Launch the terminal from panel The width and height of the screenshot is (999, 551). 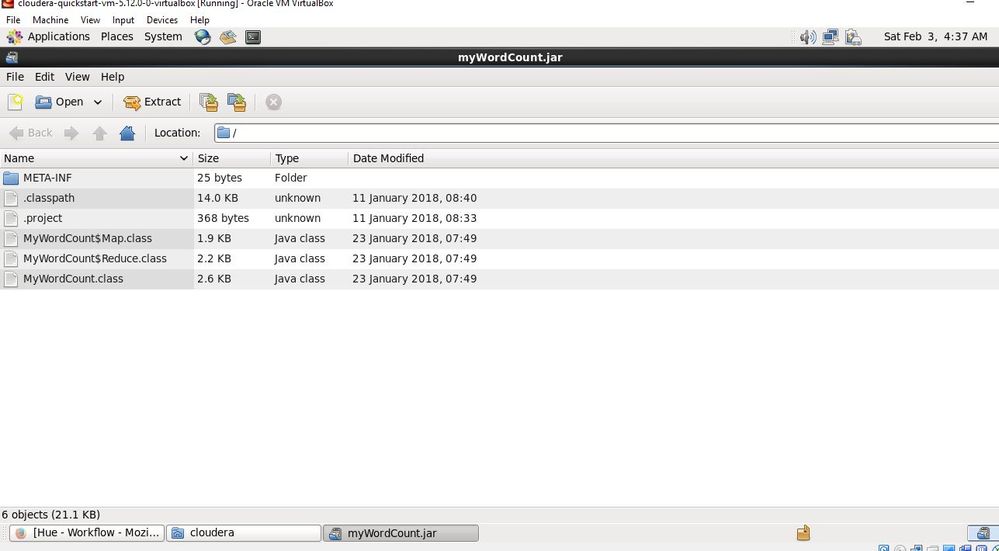(253, 37)
